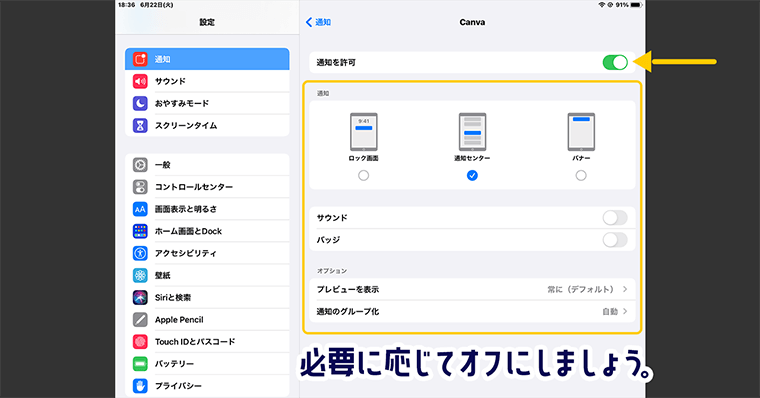Open the 壁紙 wallpaper flower icon
This screenshot has width=760, height=398.
pos(140,275)
